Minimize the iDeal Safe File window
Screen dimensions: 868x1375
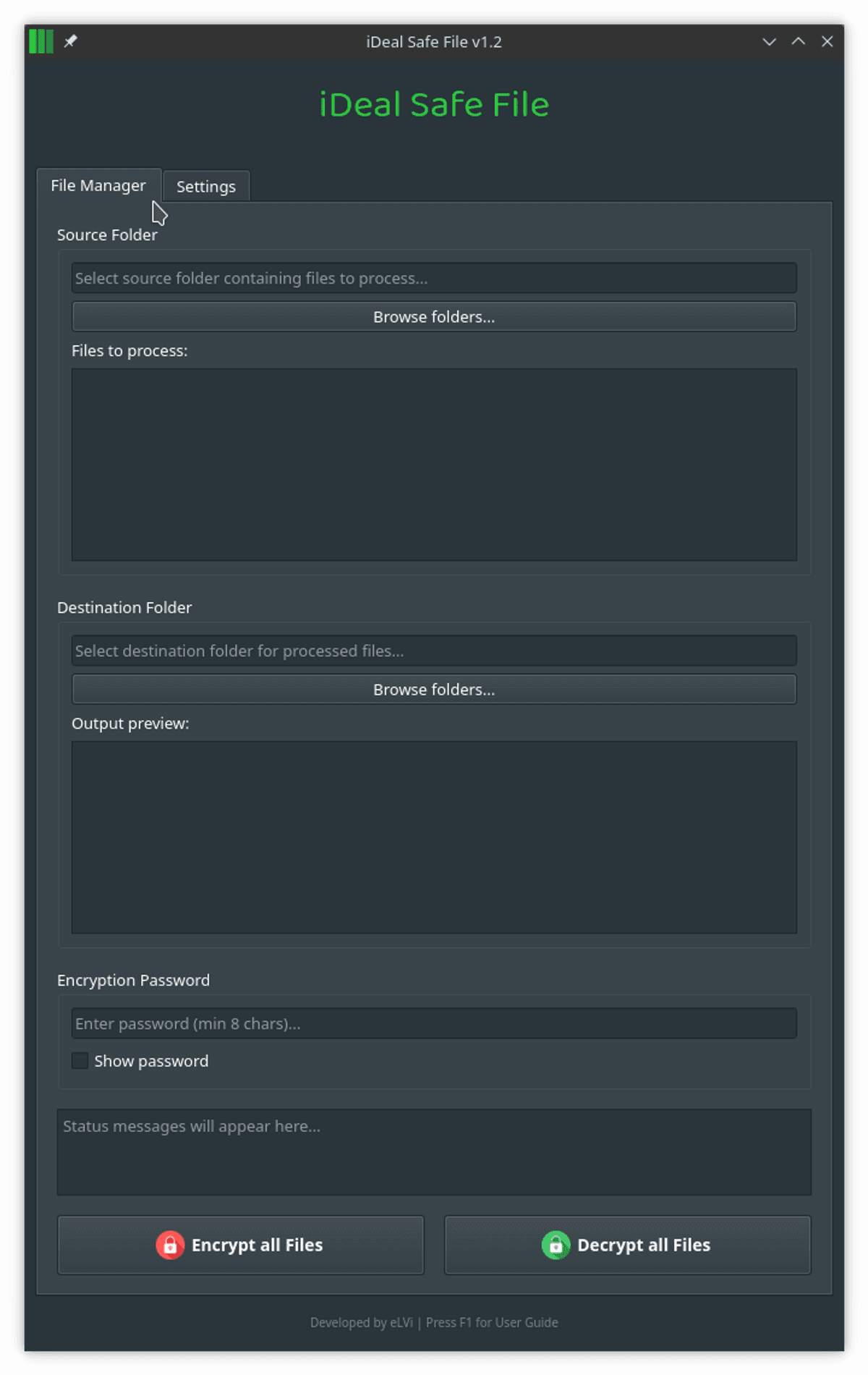769,41
